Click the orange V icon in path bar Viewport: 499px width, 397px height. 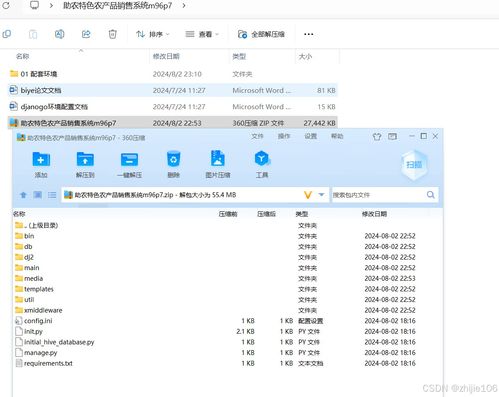308,195
